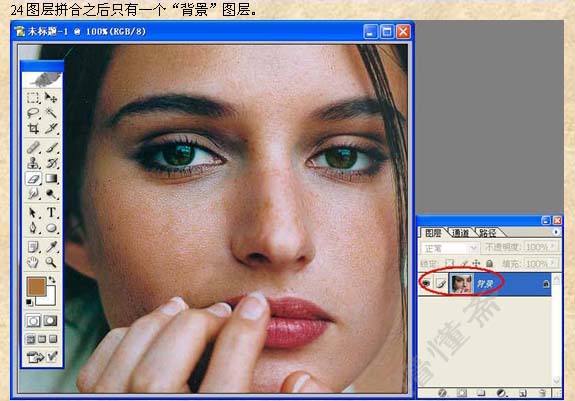Open the adjustment layer menu icon
Screen dimensions: 575x401
point(501,393)
